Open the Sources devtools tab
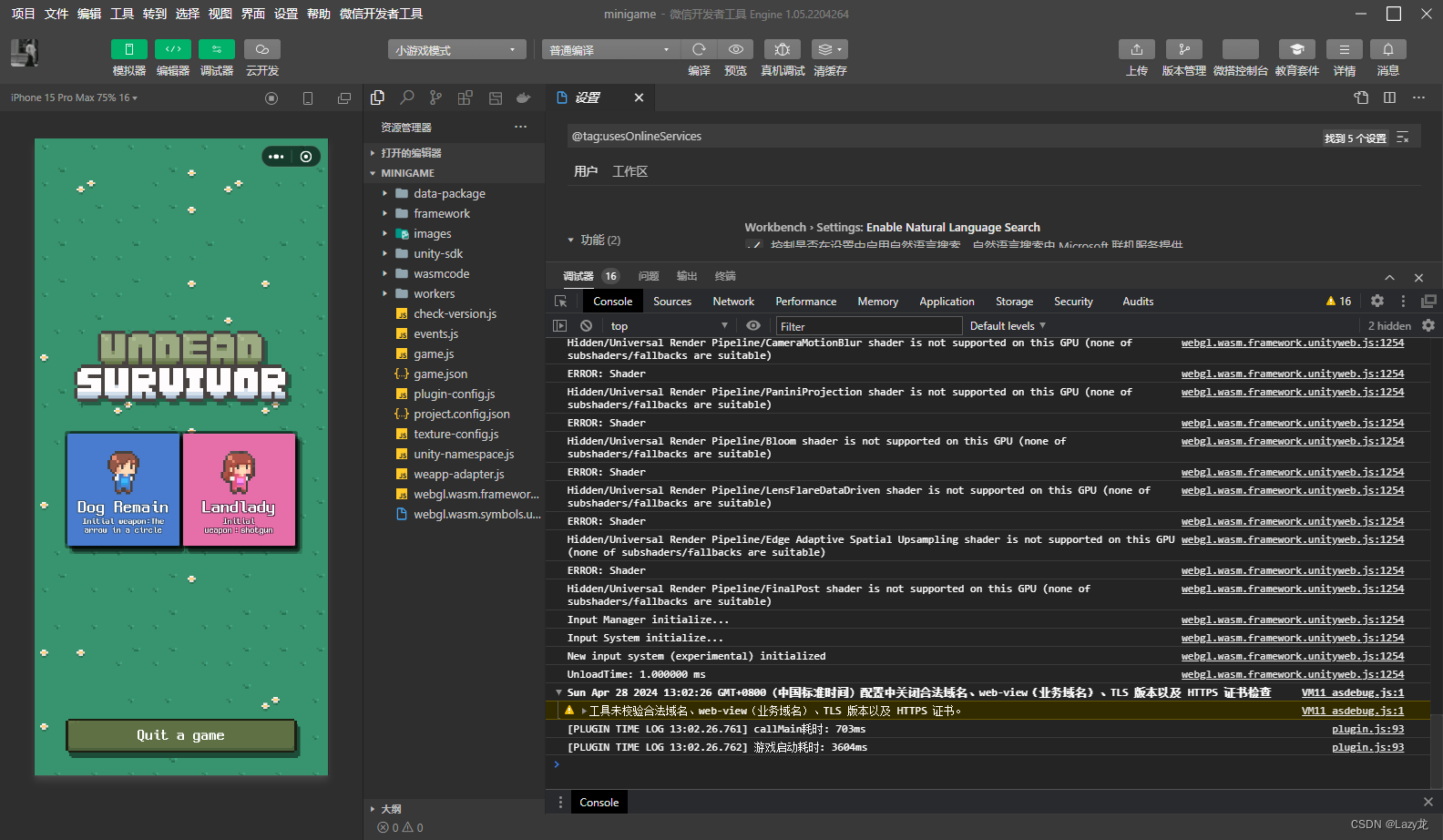 pos(672,302)
